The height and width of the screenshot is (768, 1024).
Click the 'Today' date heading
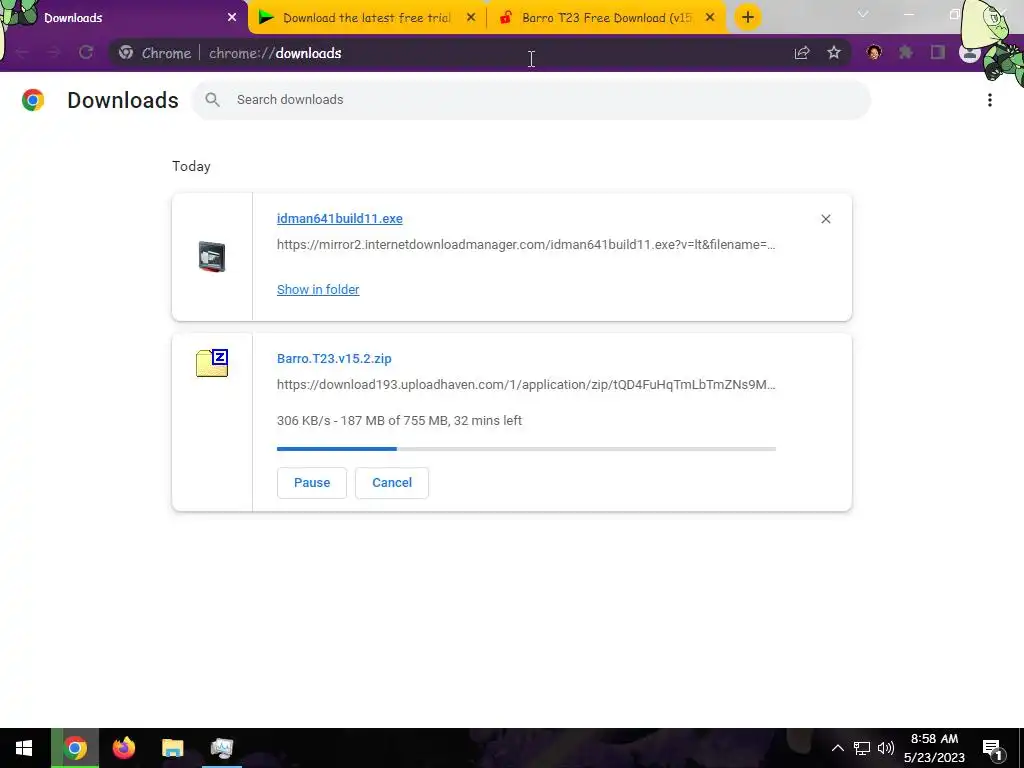pos(191,167)
